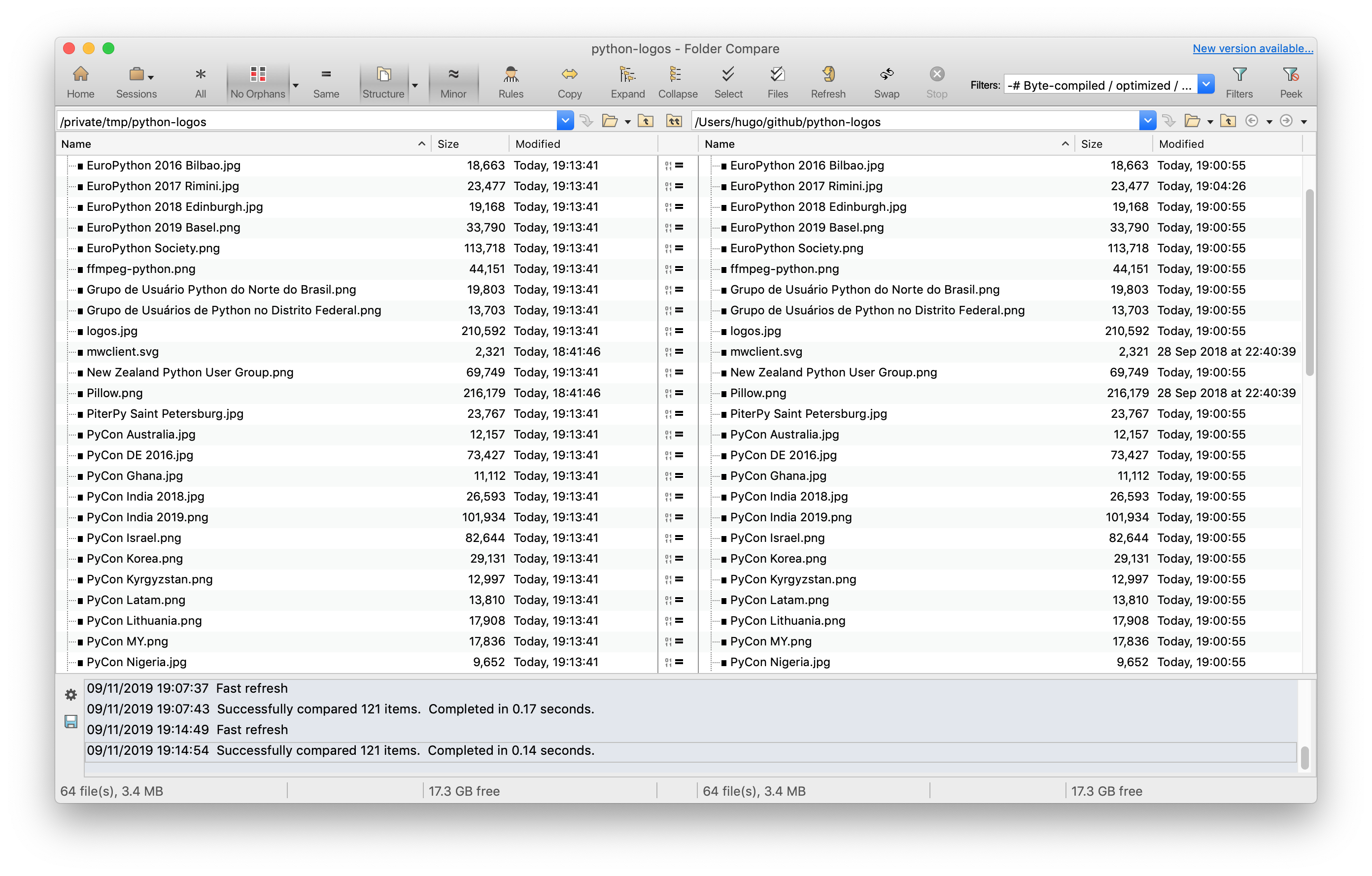Click equal sign beside Pillow.png row
The height and width of the screenshot is (876, 1372).
(679, 393)
